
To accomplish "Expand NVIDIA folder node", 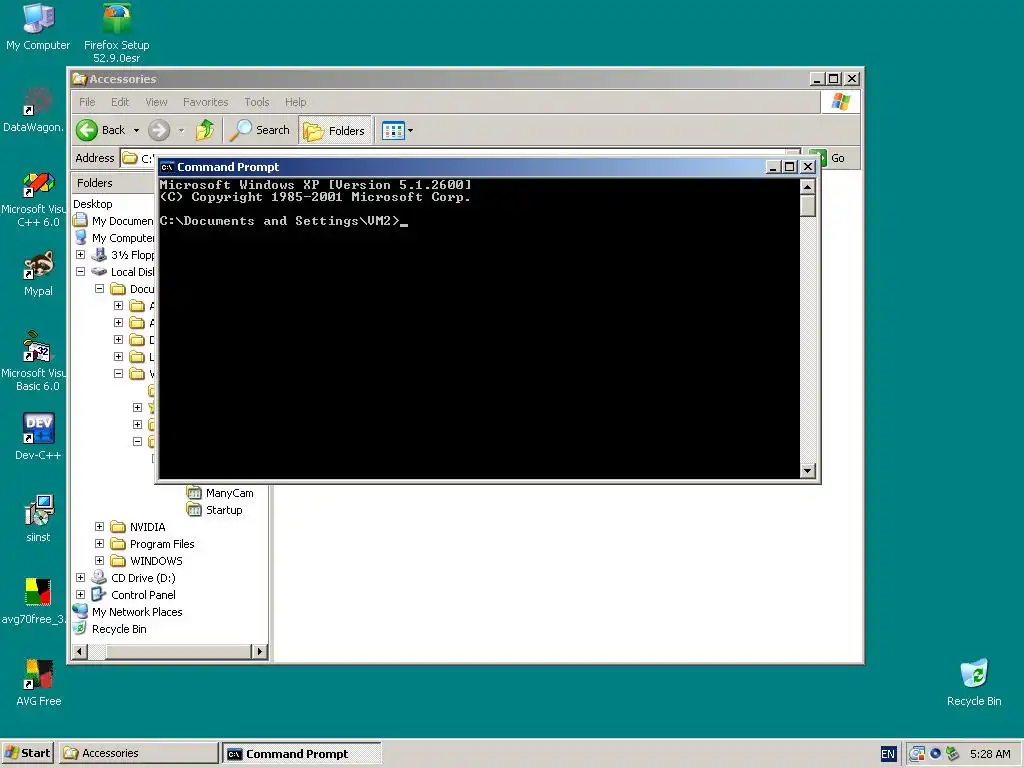I will tap(99, 527).
